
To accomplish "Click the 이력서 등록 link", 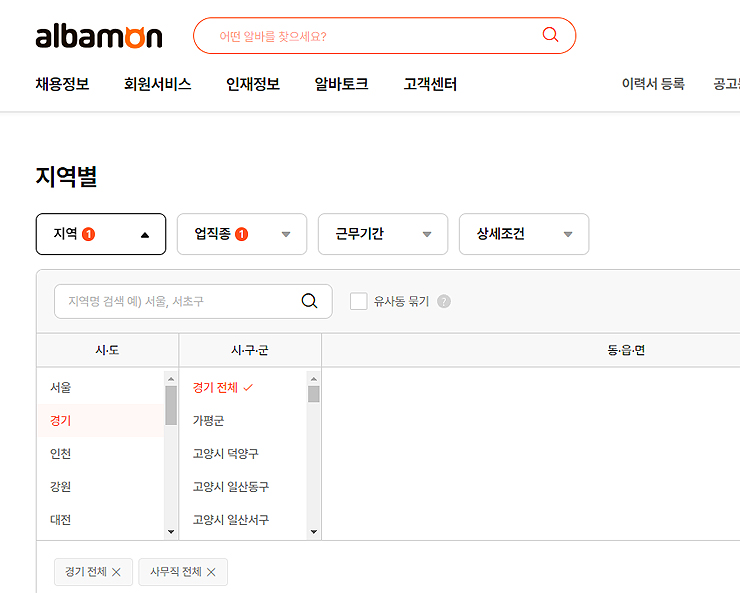I will click(x=653, y=84).
